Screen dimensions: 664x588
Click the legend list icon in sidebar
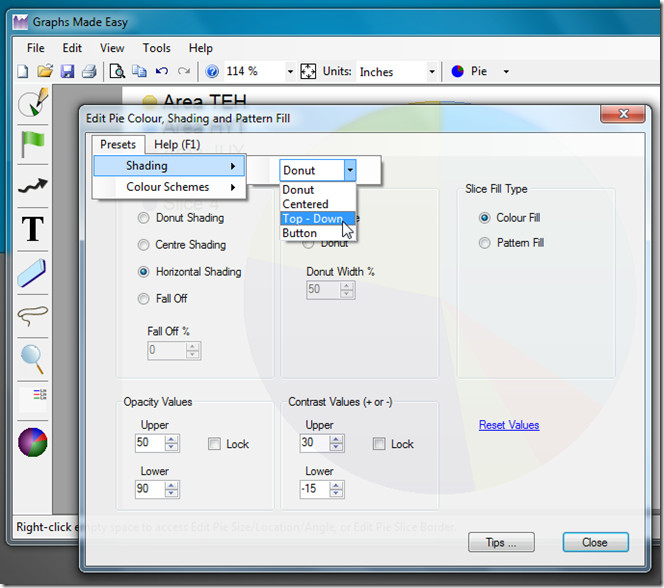pyautogui.click(x=40, y=395)
